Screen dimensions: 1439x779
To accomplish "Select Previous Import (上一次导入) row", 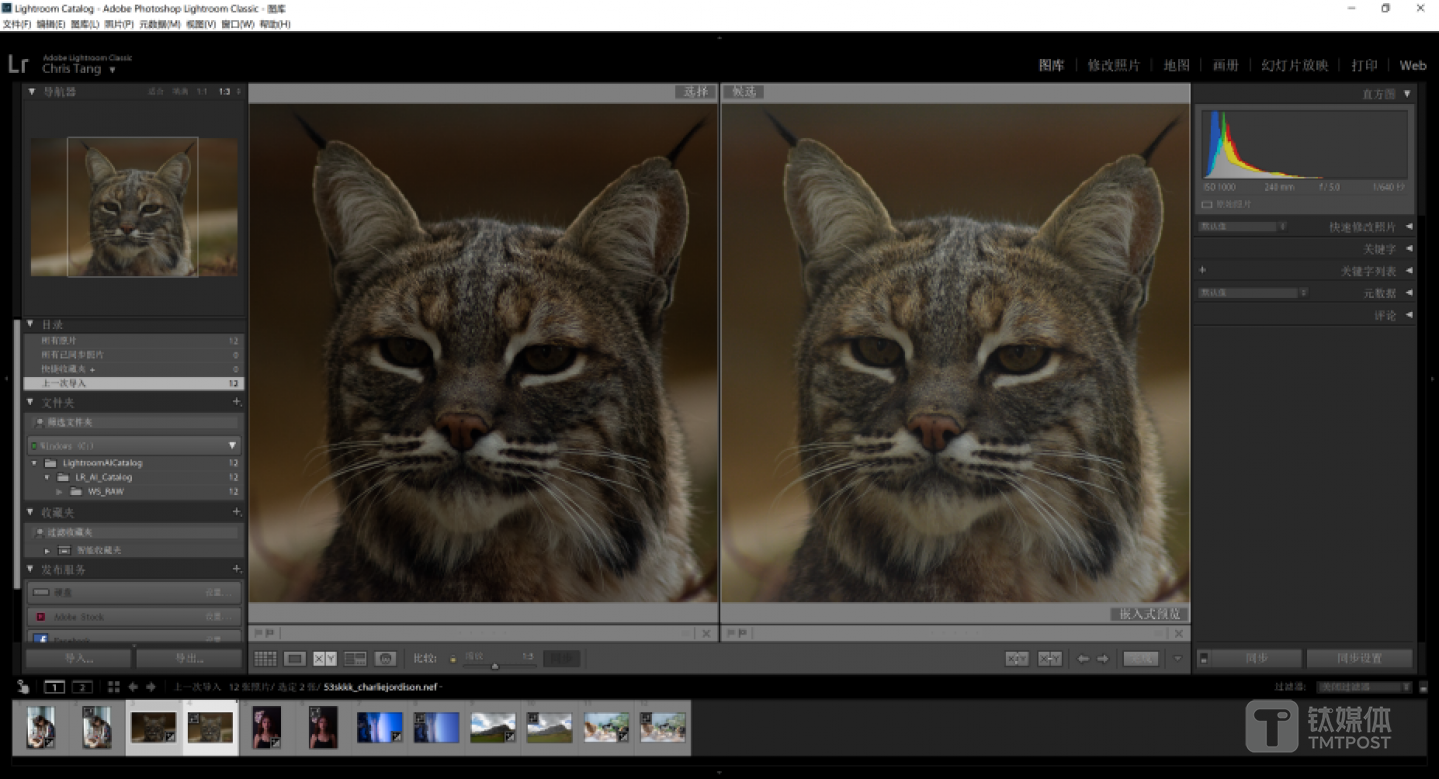I will tap(134, 383).
